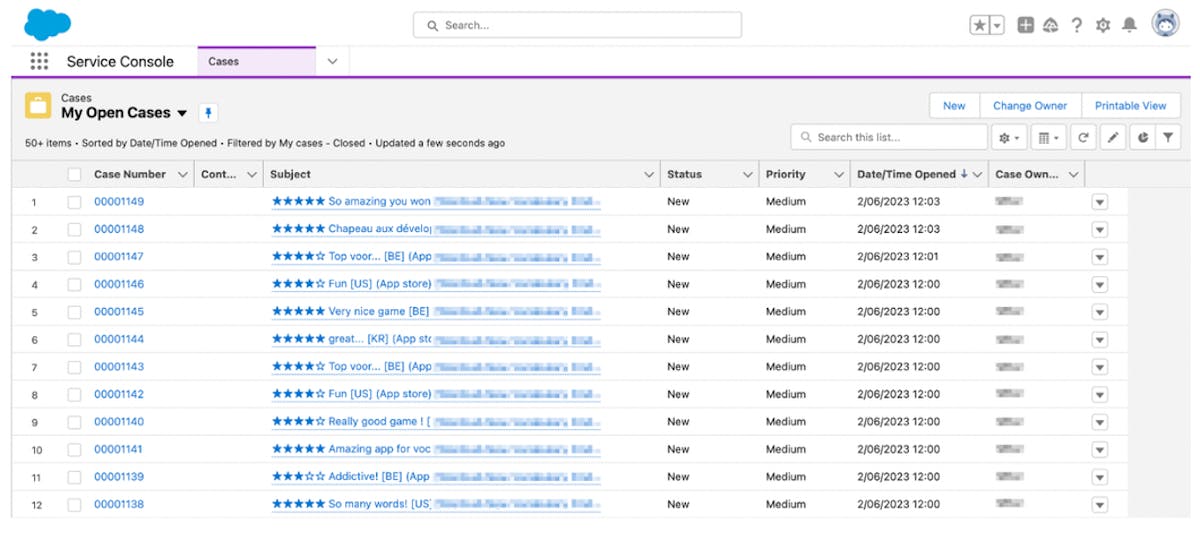
Task: Open List View Controls gear
Action: coord(1008,138)
